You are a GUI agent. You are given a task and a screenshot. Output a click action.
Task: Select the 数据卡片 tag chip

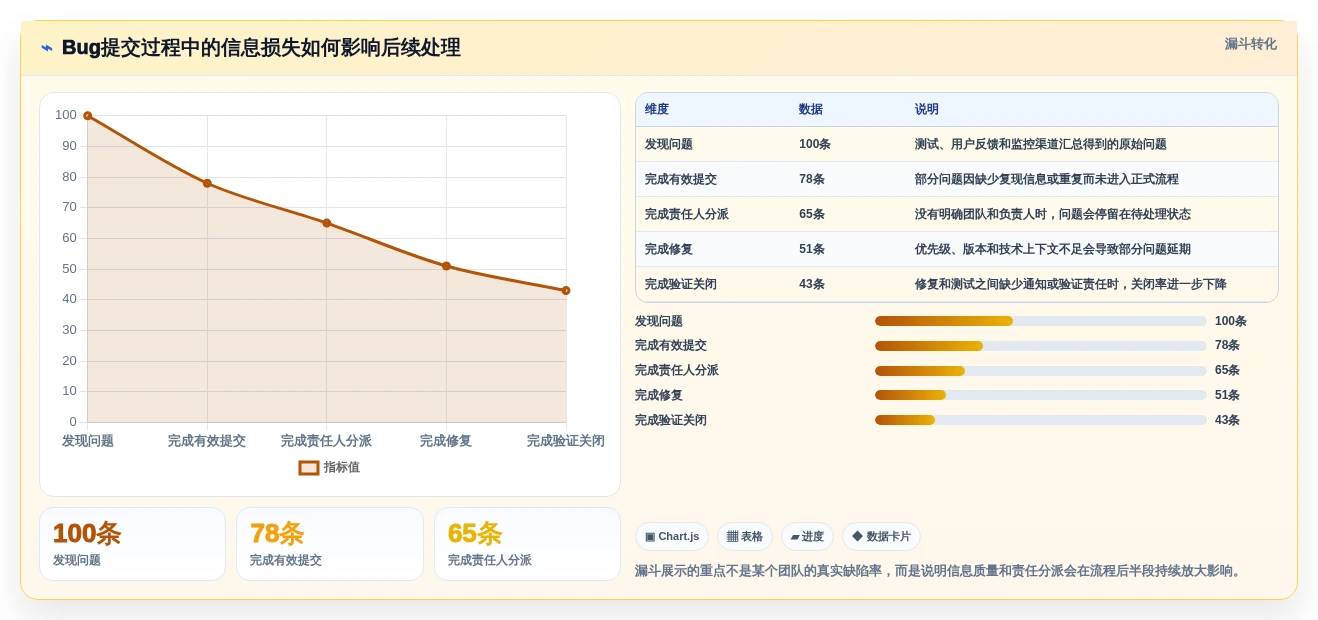(x=881, y=537)
